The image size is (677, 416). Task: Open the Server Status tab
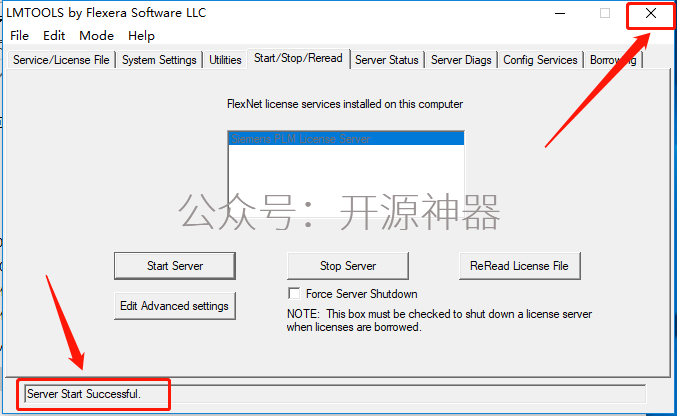coord(387,60)
